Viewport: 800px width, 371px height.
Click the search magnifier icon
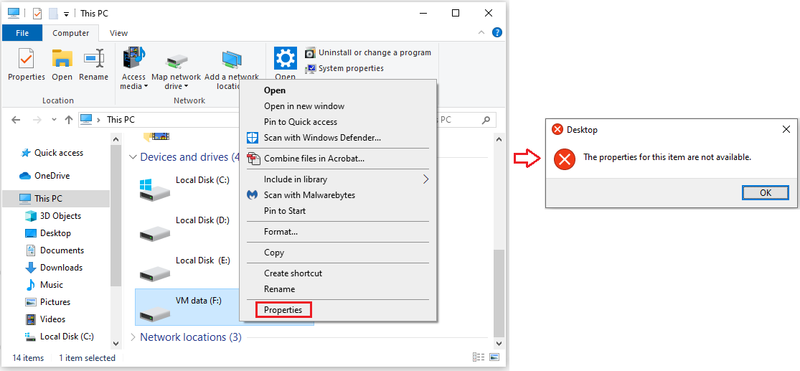(485, 120)
